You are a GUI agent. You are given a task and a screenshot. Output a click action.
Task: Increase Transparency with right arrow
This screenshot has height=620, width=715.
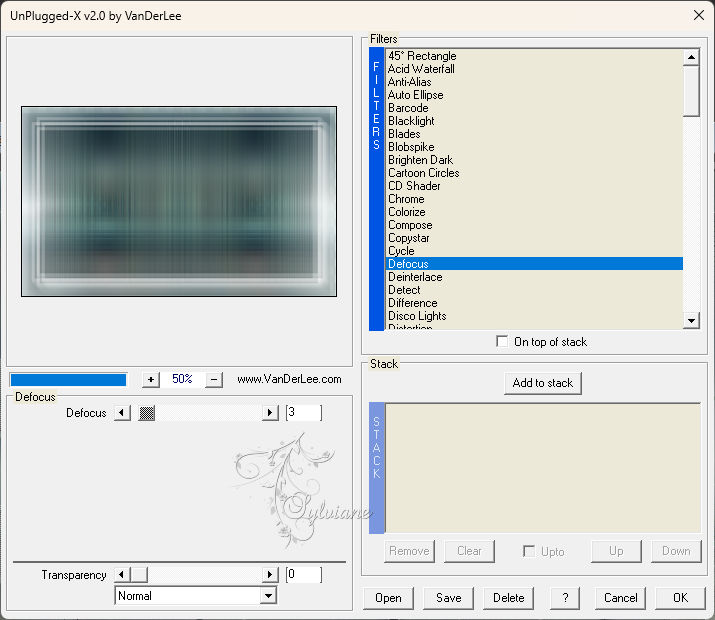pos(270,574)
